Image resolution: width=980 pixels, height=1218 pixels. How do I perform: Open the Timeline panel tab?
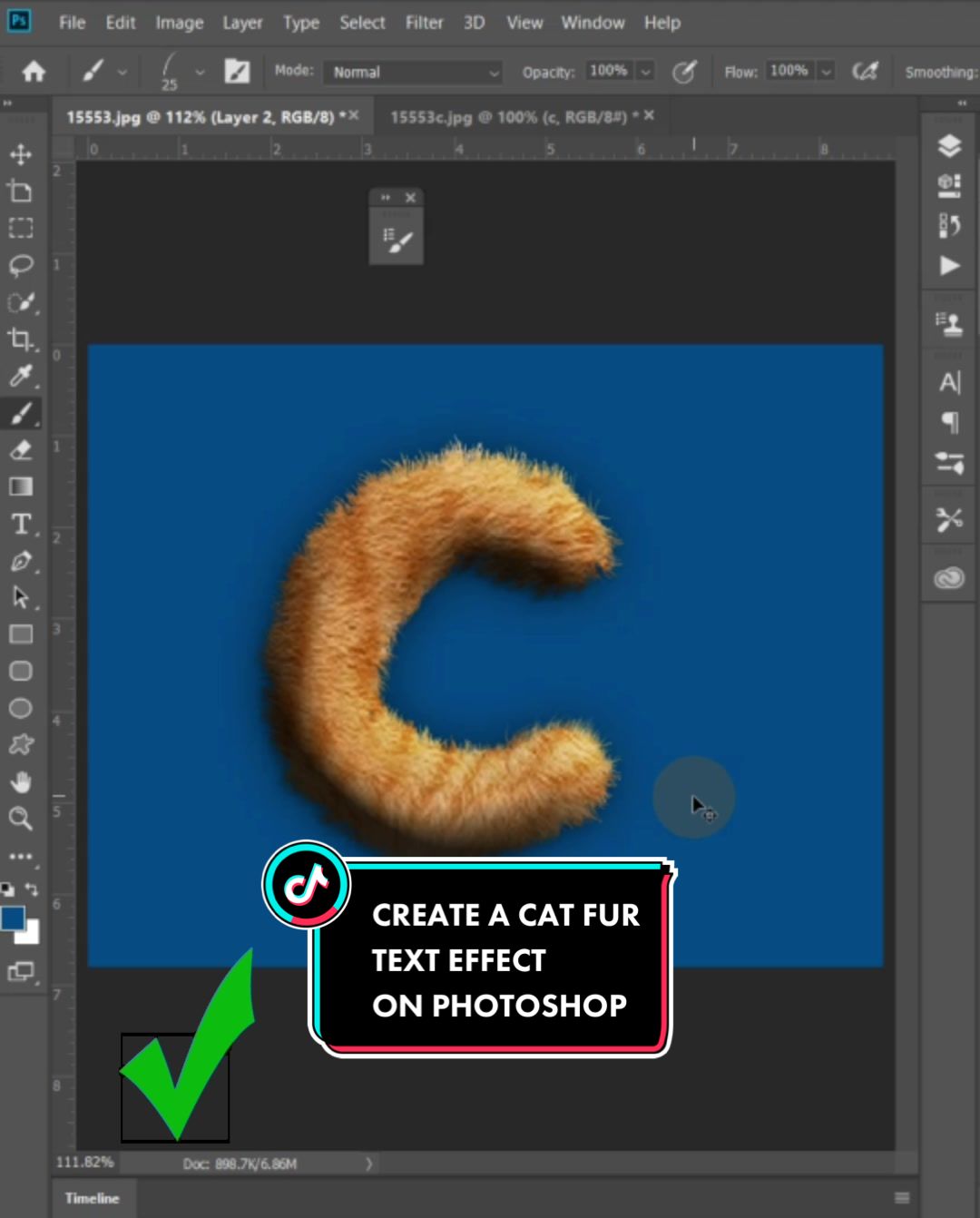pos(92,1198)
